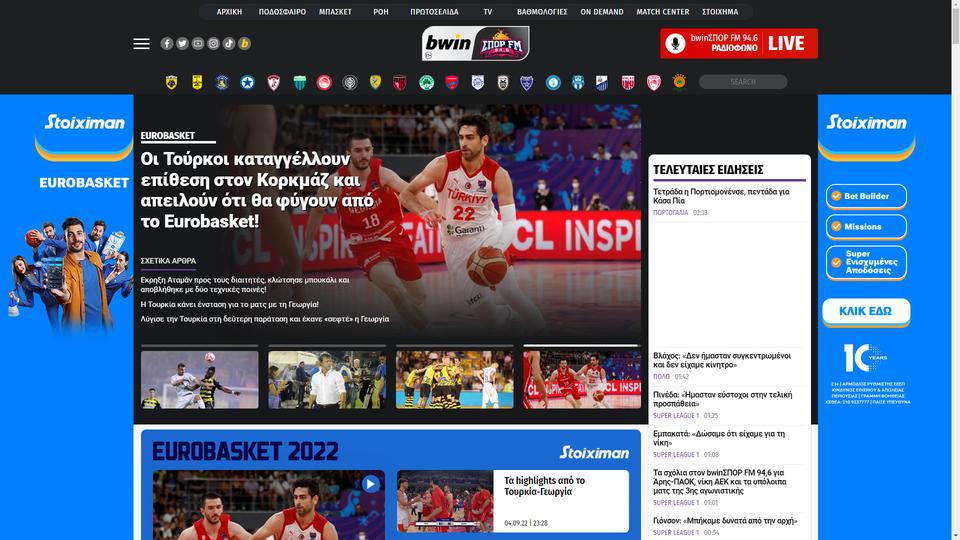
Task: Open the ΡΟΗ menu item
Action: coord(381,12)
